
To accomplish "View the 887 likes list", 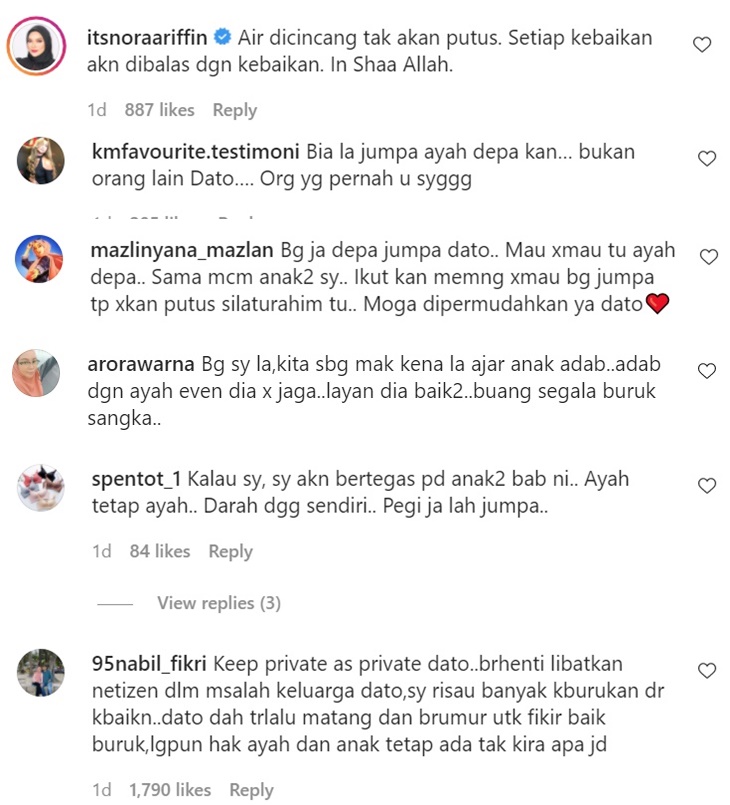I will tap(160, 110).
